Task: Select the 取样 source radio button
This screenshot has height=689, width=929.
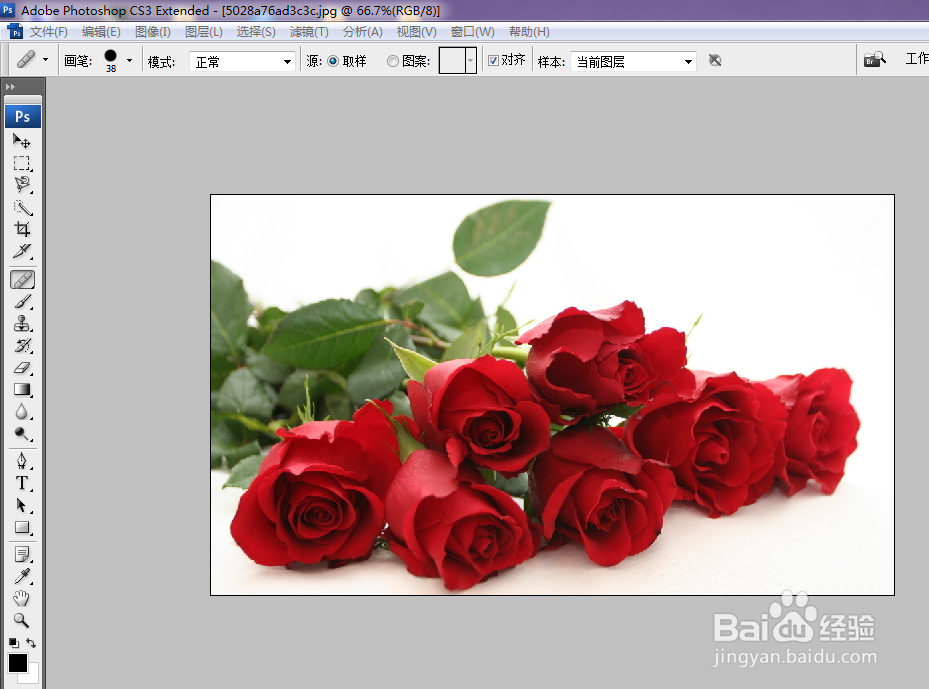Action: [x=333, y=61]
